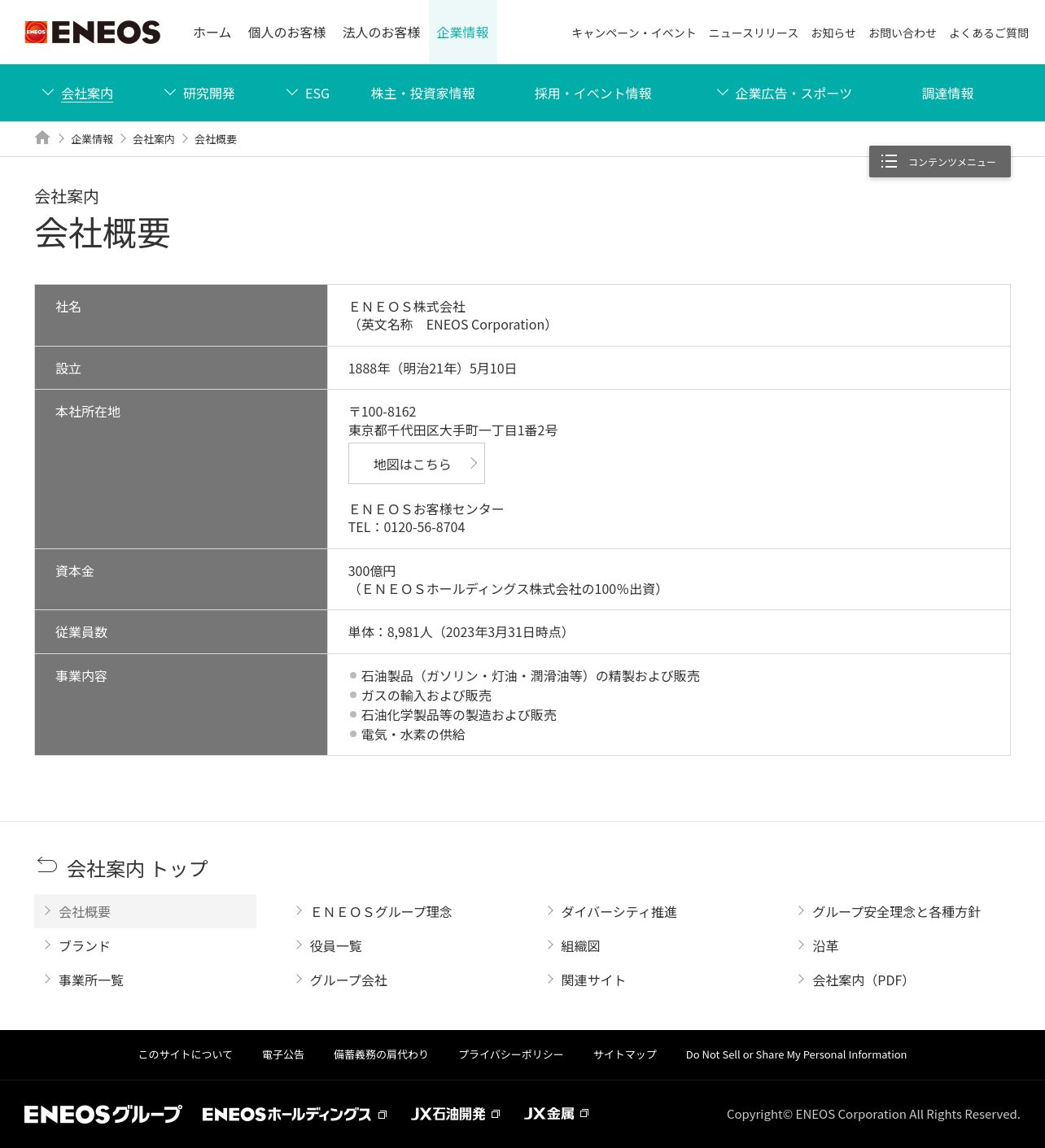Click the ENEOS logo in the header

(x=93, y=33)
